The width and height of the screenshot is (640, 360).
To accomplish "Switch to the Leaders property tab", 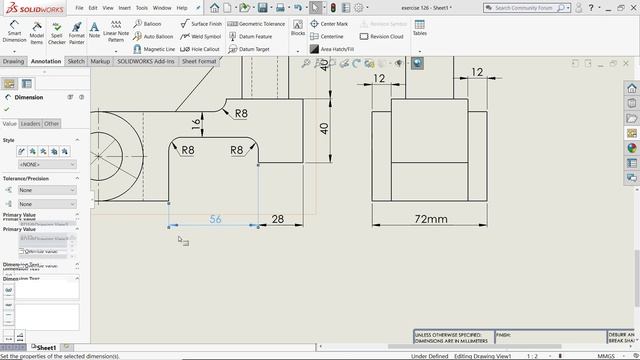I will point(30,124).
